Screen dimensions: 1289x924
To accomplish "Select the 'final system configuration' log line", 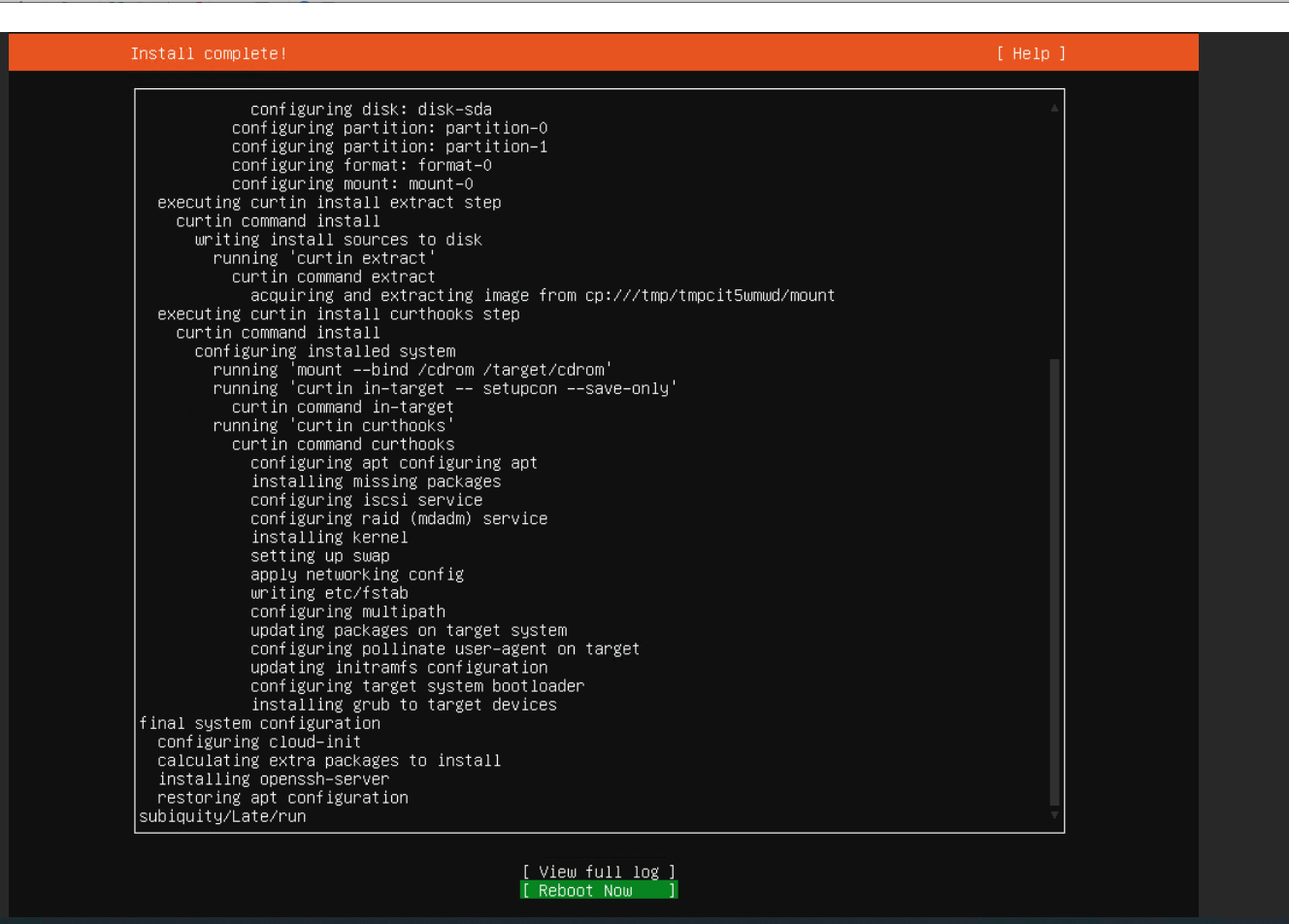I will tap(259, 723).
